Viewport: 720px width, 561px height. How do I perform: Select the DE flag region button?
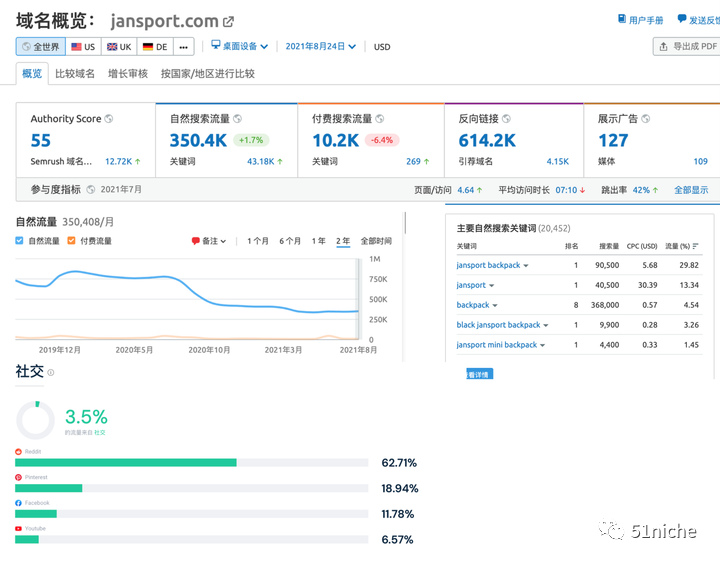coord(155,47)
